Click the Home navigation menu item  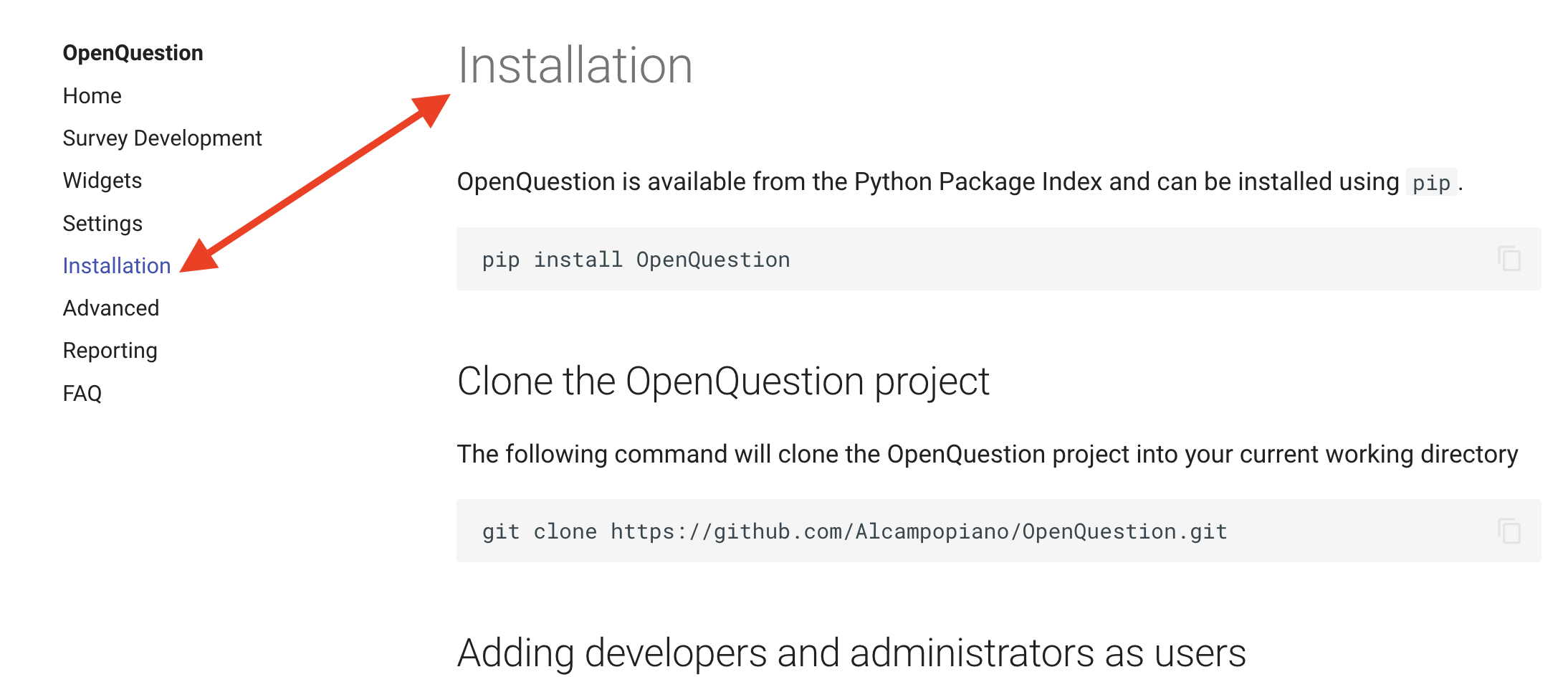(x=92, y=95)
